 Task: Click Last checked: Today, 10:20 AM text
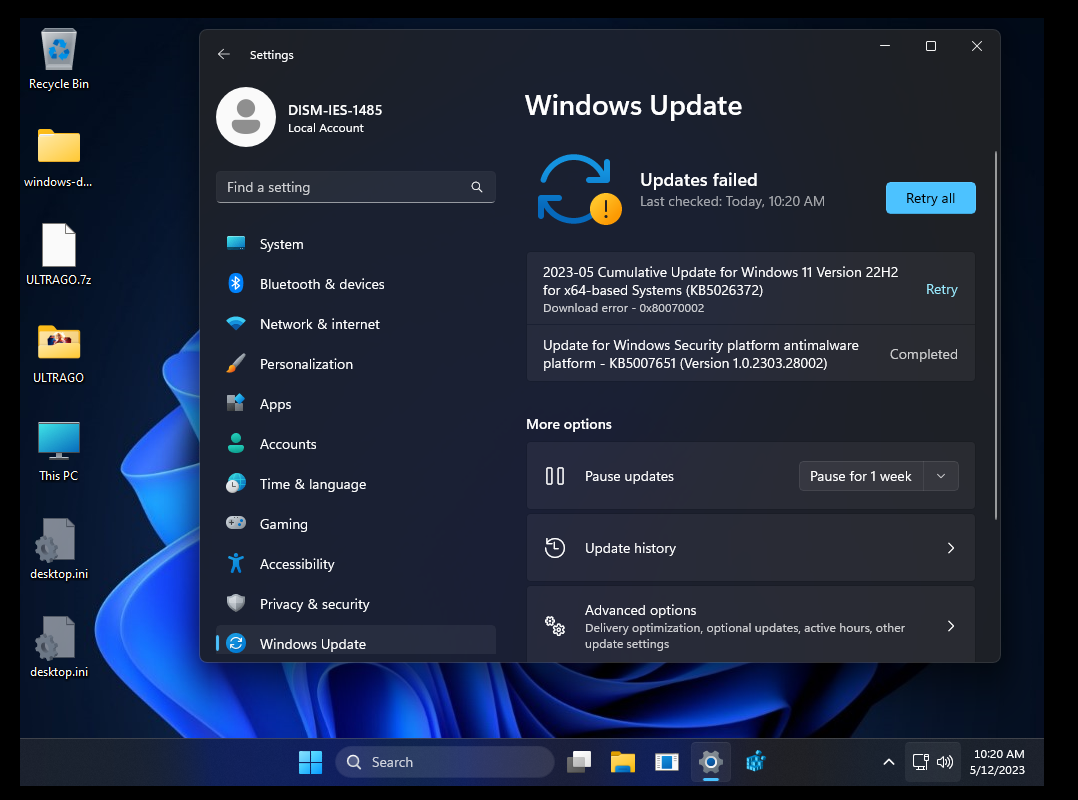tap(732, 201)
